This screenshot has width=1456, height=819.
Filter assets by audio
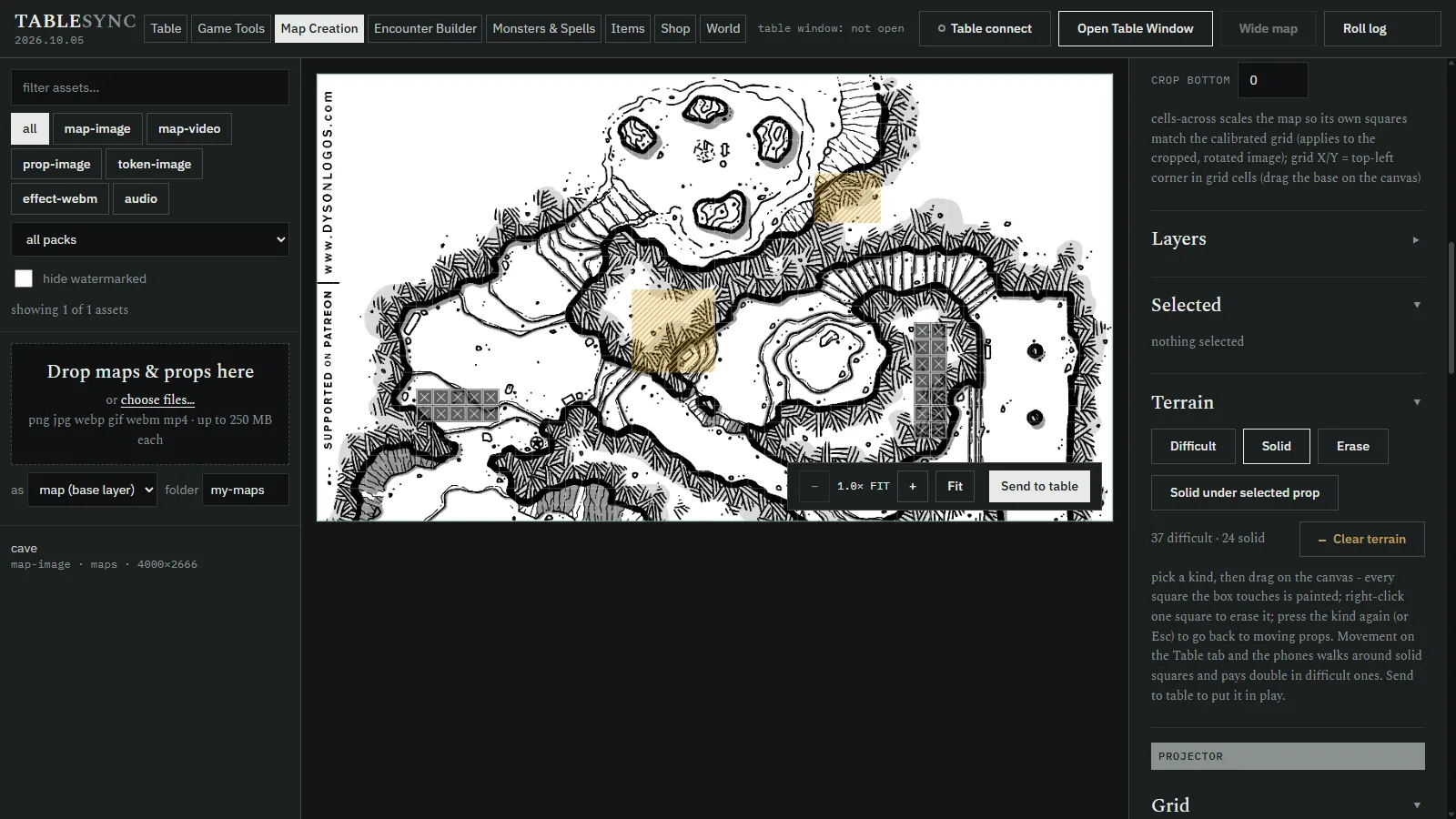coord(141,198)
